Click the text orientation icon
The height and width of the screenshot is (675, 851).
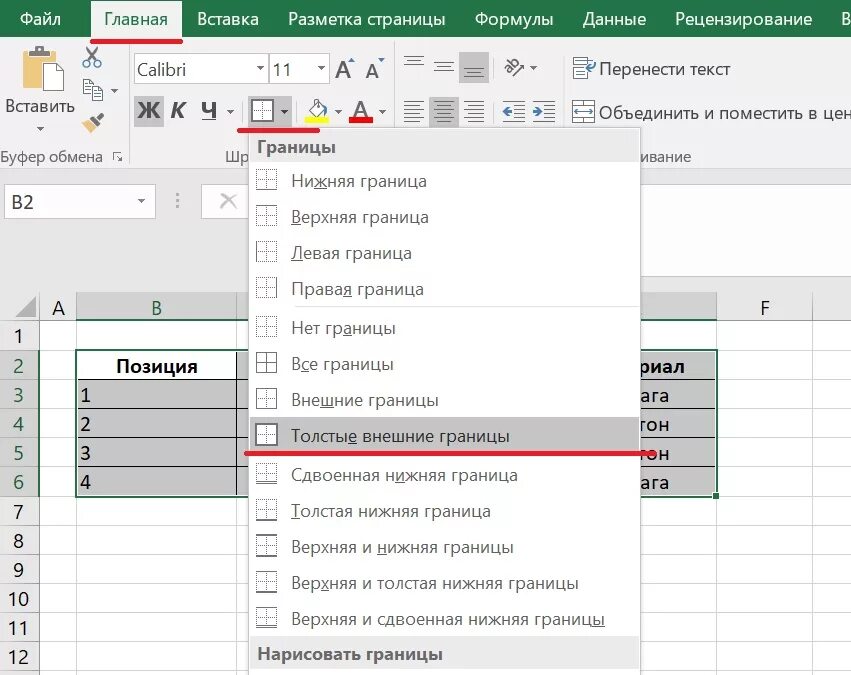tap(513, 67)
